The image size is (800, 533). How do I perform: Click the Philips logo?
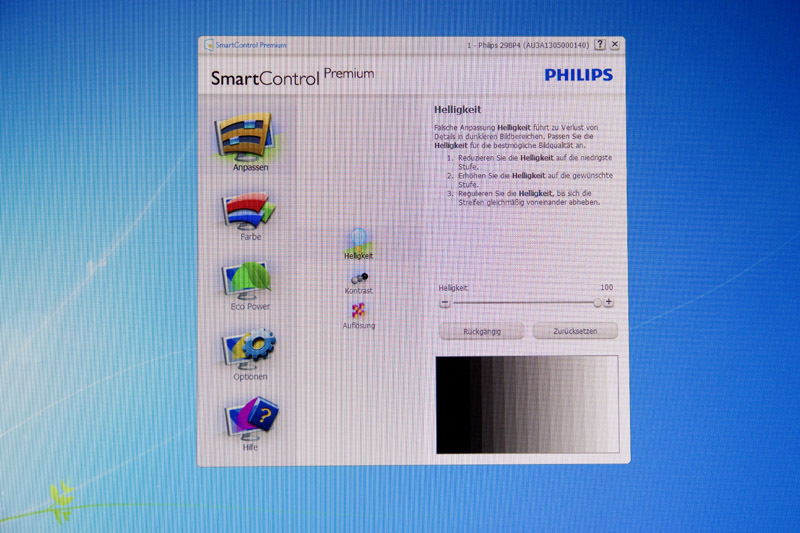[579, 75]
